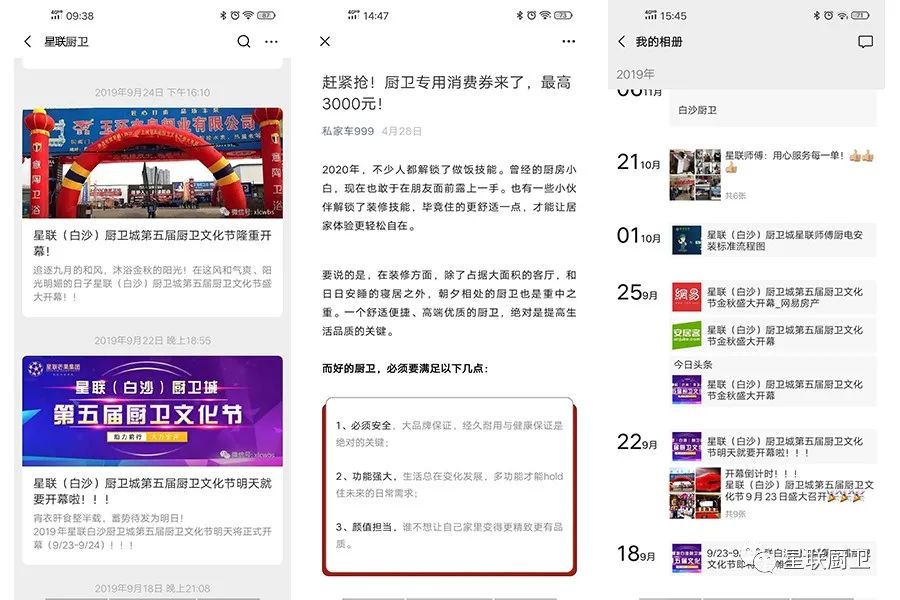This screenshot has width=900, height=600.
Task: Open the red arch banner image article
Action: [153, 162]
